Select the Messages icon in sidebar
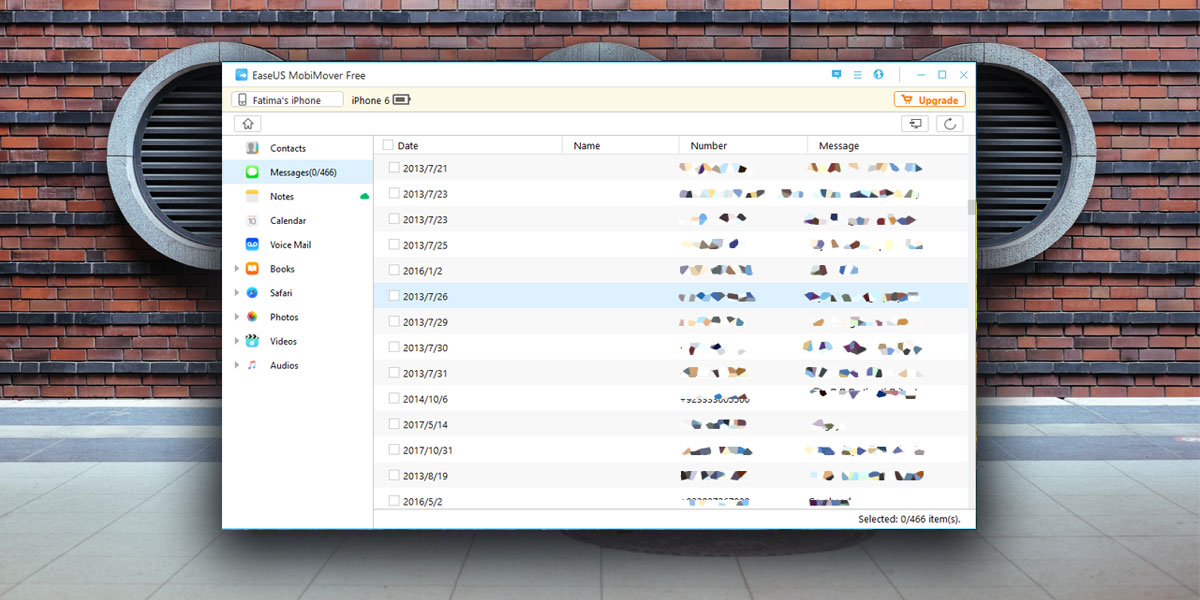 (x=252, y=172)
